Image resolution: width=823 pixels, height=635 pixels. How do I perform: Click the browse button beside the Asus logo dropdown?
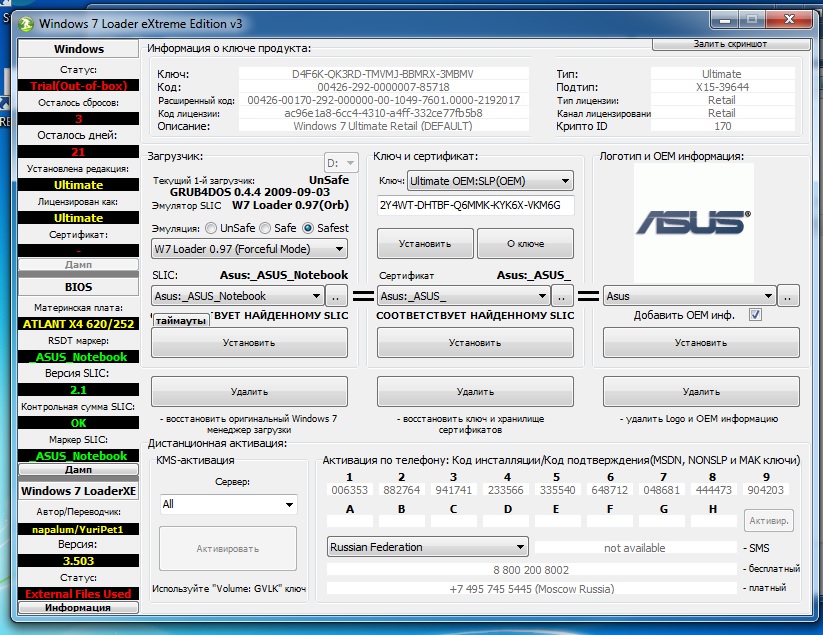pyautogui.click(x=788, y=296)
